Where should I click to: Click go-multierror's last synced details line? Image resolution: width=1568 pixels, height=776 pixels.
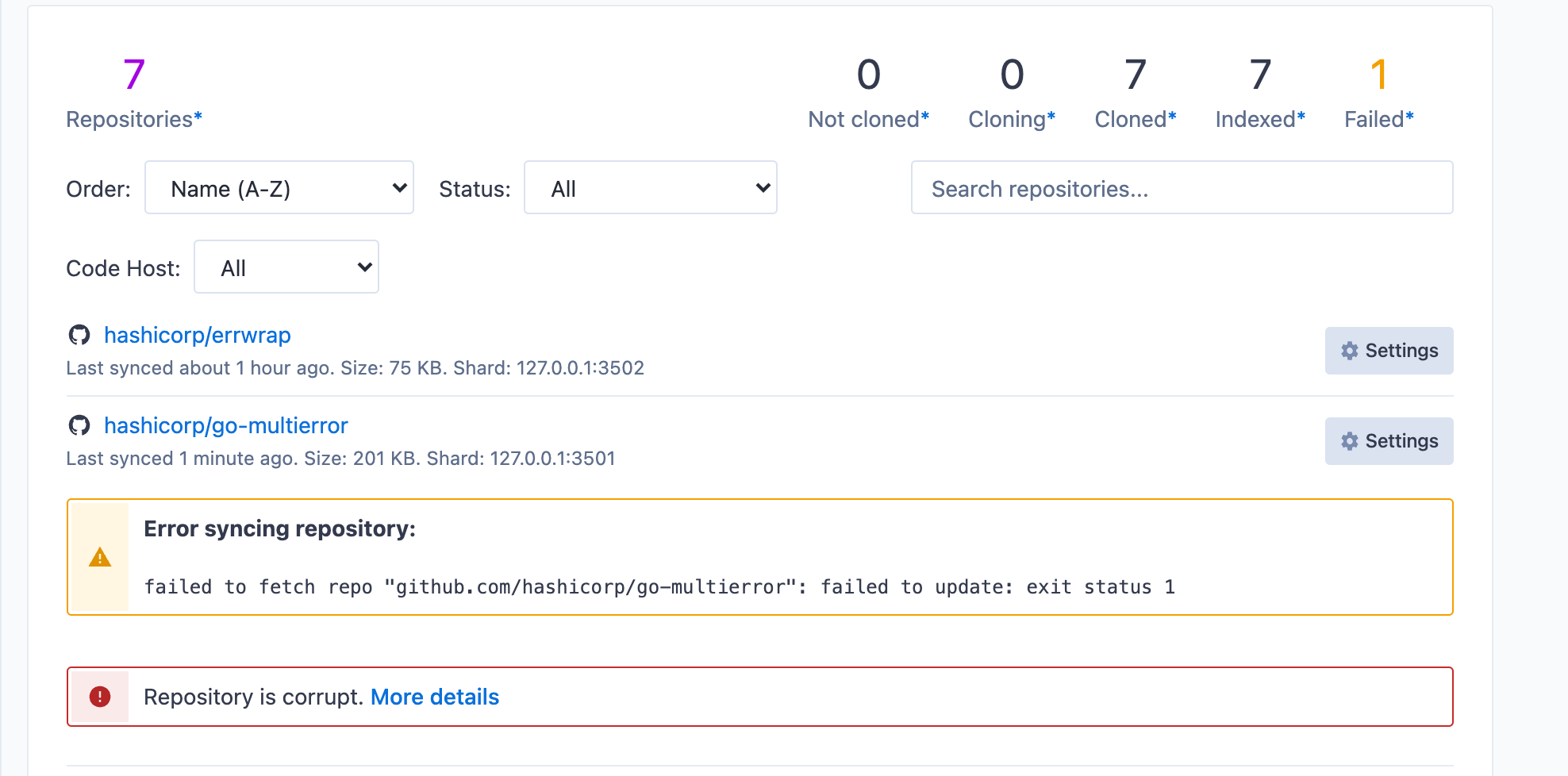340,459
